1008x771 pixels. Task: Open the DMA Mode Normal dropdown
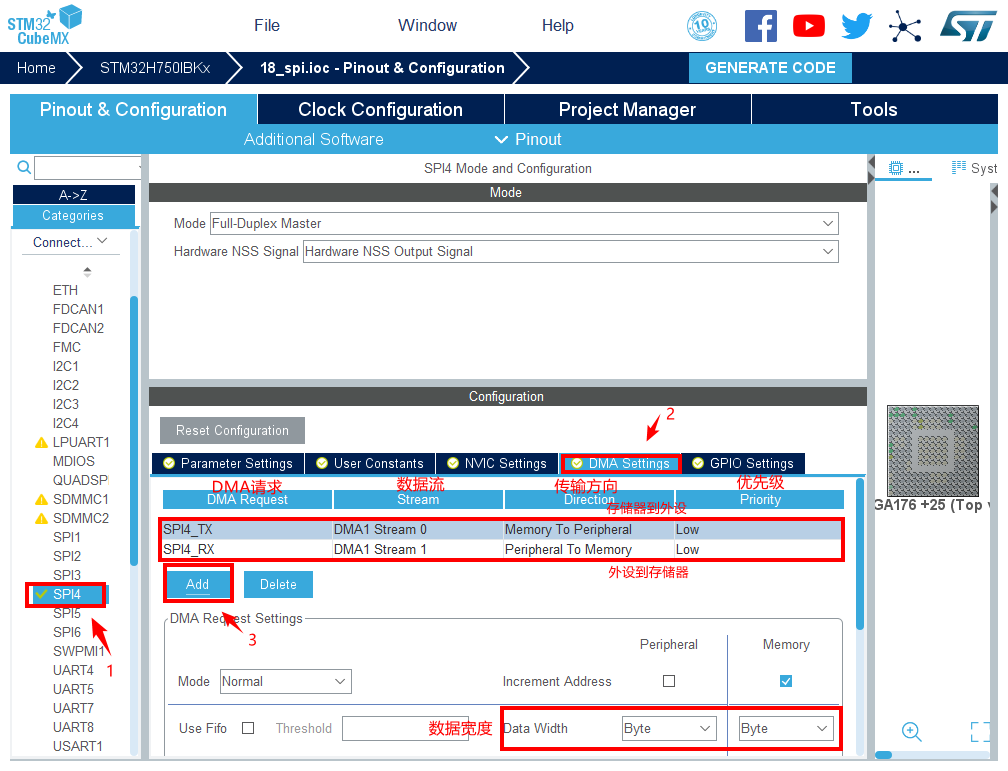click(x=285, y=682)
